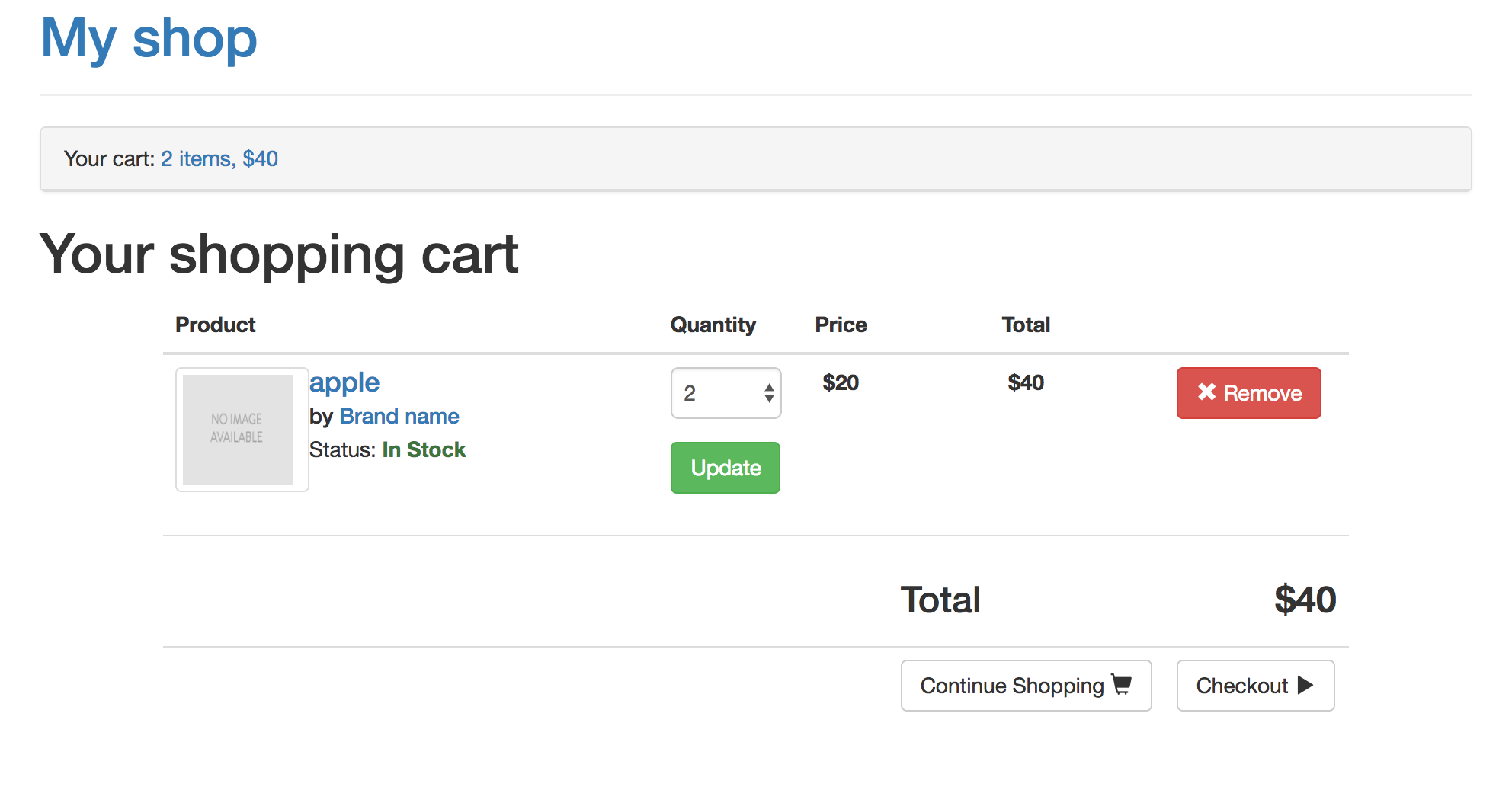
Task: Remove apple from the cart
Action: [1248, 393]
